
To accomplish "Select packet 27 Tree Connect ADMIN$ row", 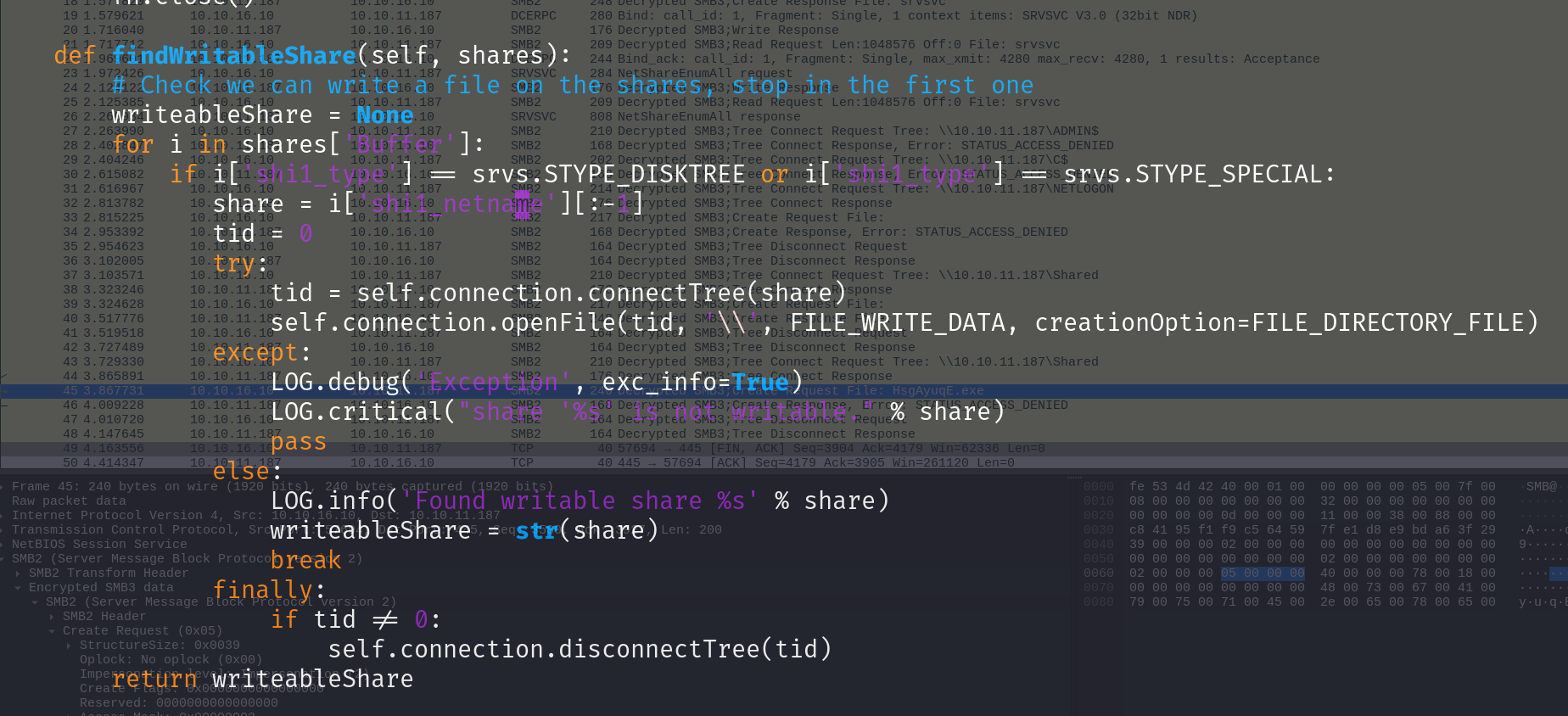I will (x=784, y=131).
